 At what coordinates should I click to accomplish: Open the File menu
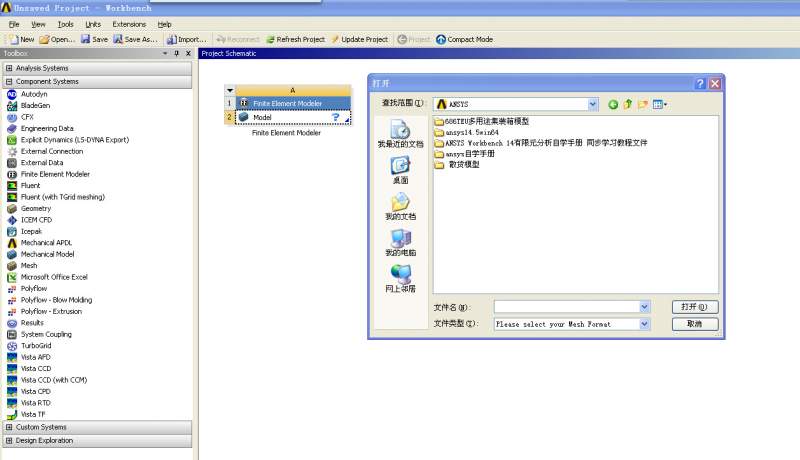click(x=14, y=24)
